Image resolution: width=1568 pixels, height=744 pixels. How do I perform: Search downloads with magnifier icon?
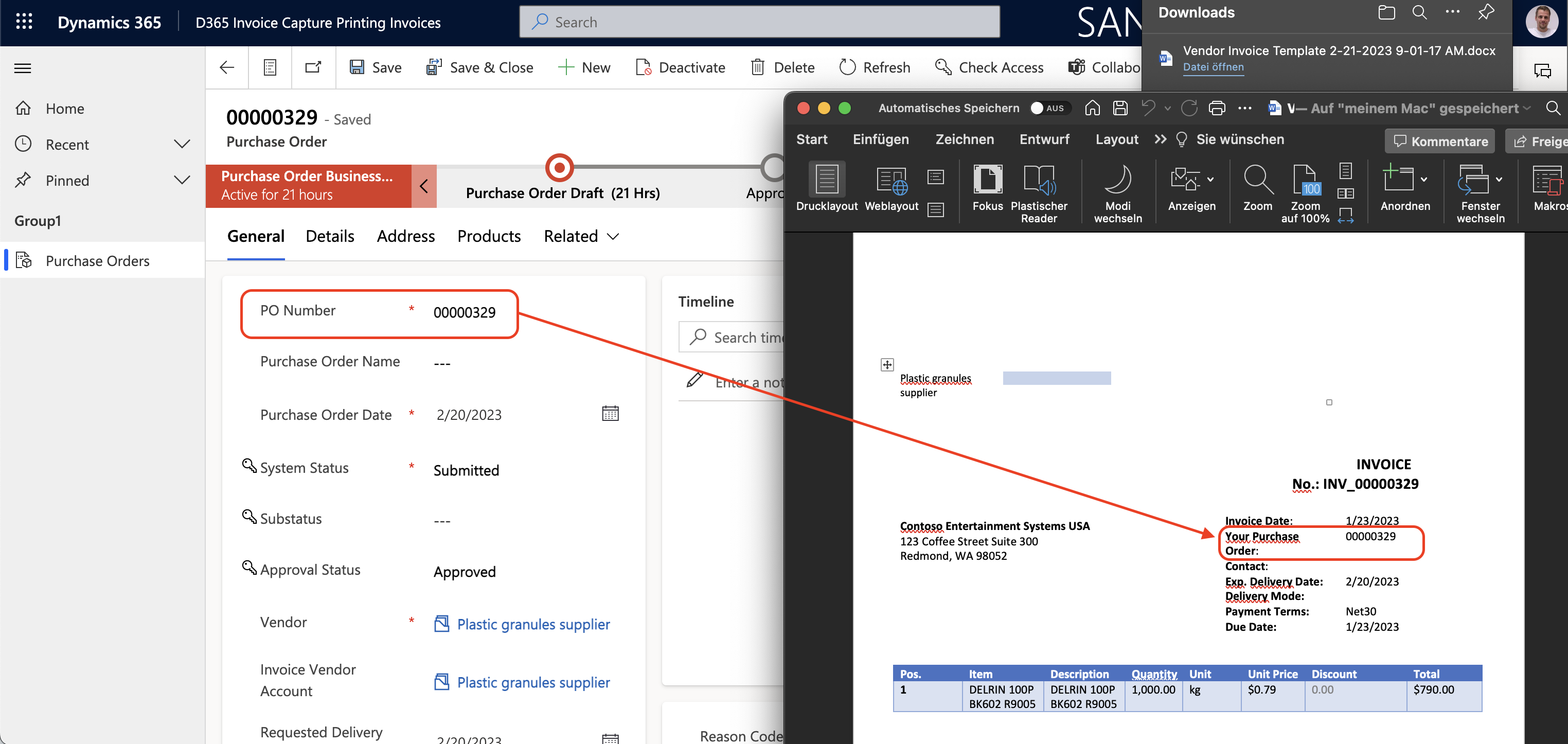coord(1419,13)
